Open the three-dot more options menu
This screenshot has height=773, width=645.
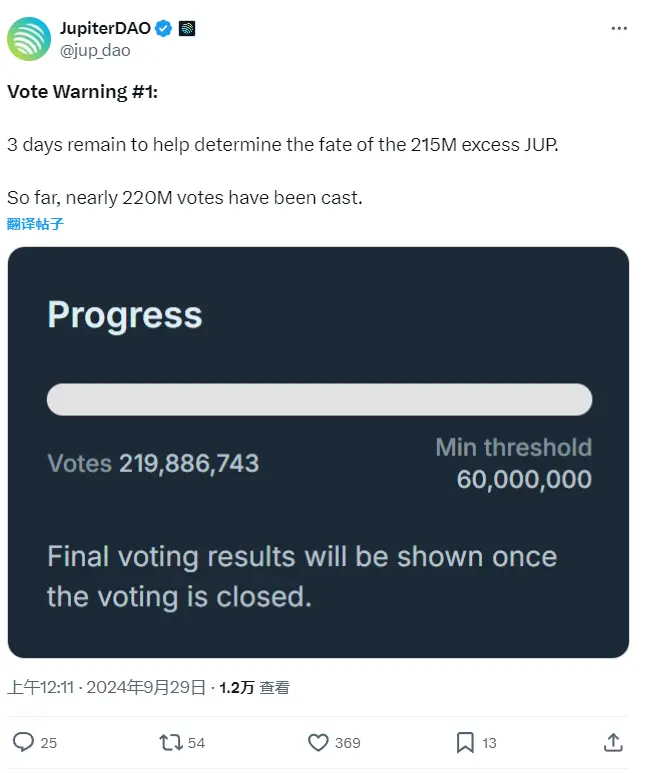(x=619, y=29)
